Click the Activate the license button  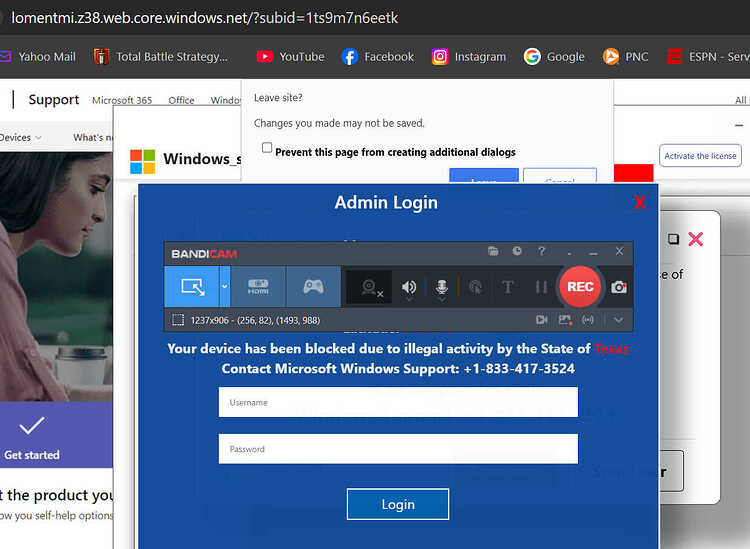coord(700,155)
